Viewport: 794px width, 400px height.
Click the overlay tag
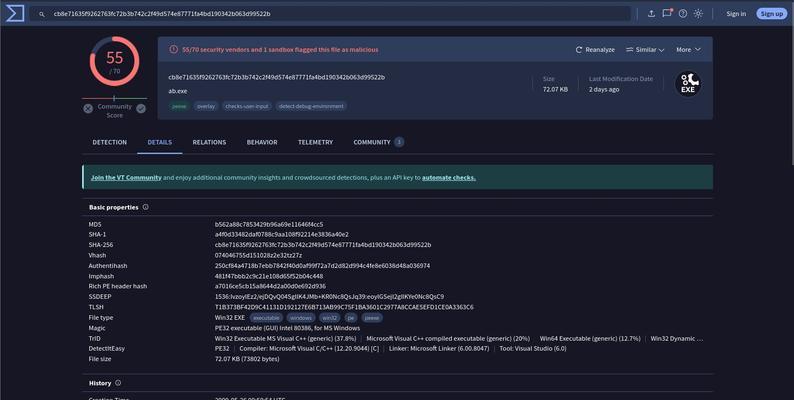coord(206,106)
